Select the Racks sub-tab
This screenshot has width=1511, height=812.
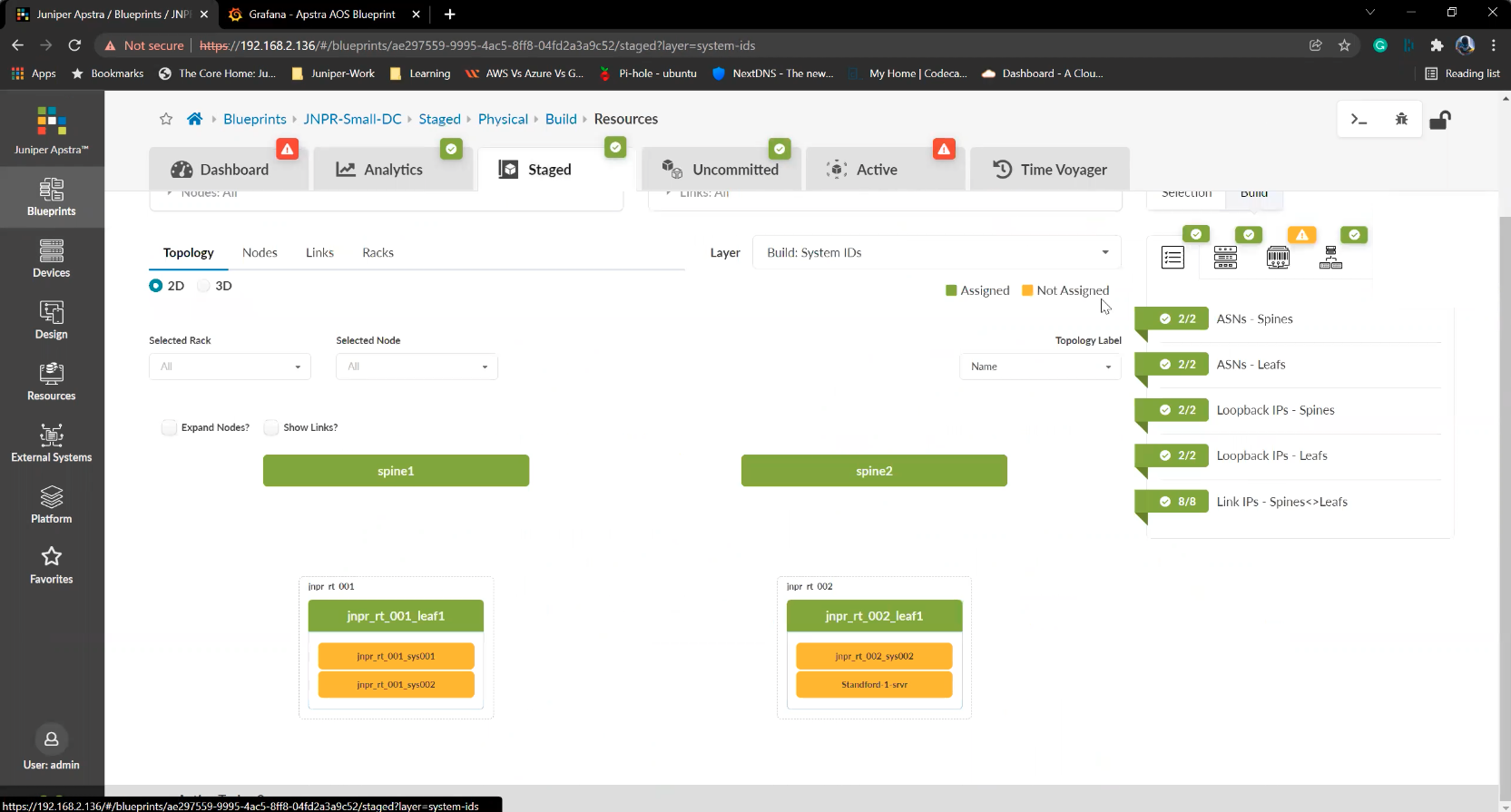pos(378,252)
